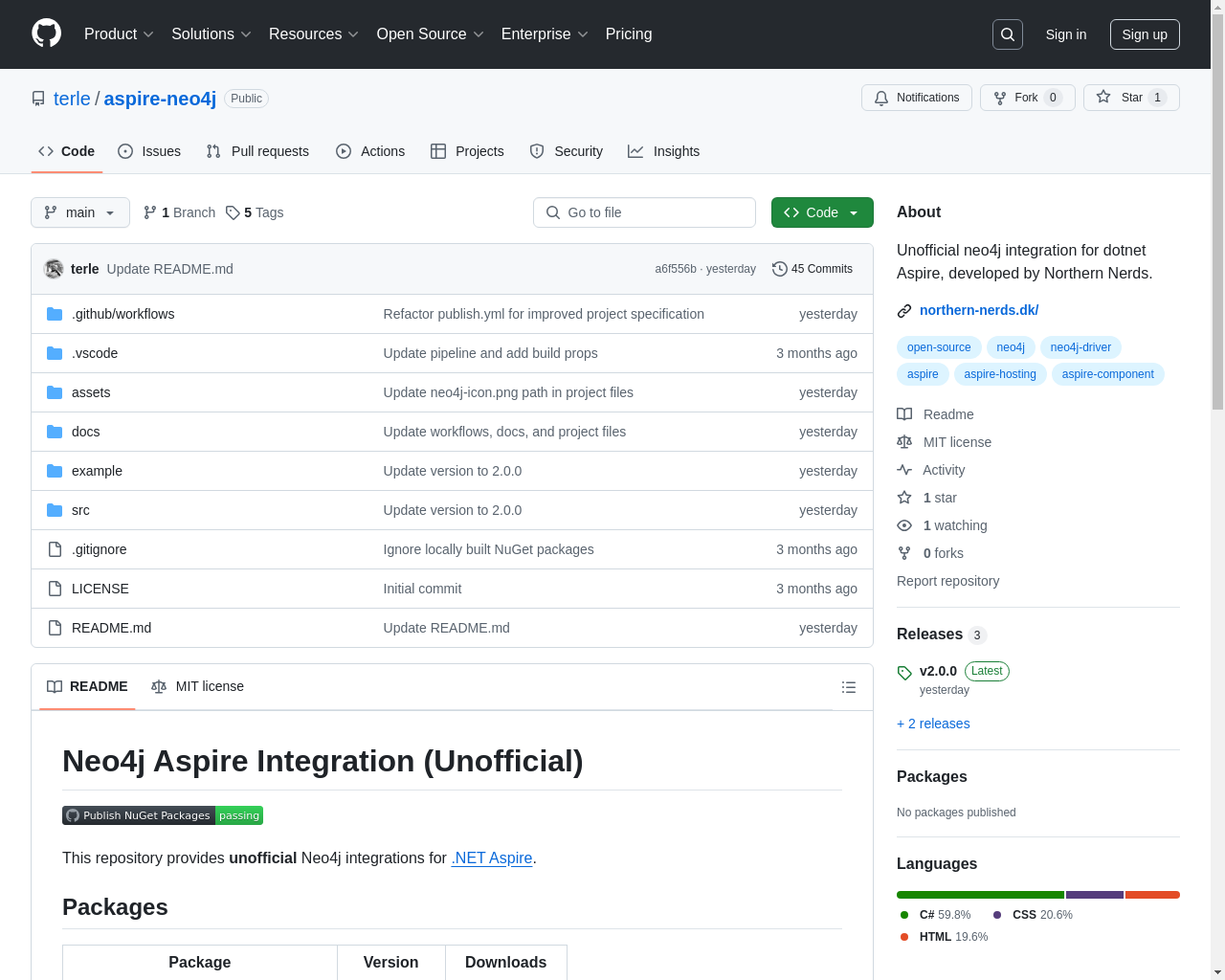Screen dimensions: 1225x980
Task: Expand the Product menu
Action: (x=119, y=34)
